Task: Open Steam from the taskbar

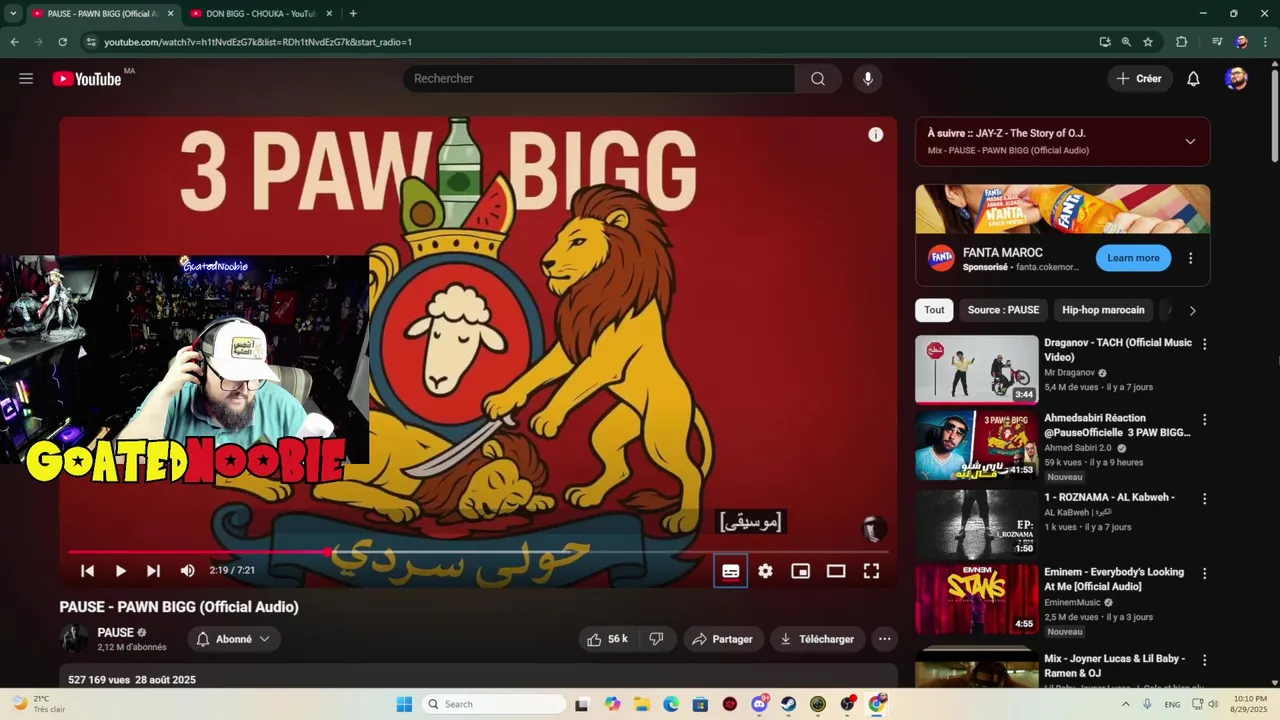Action: pyautogui.click(x=788, y=704)
